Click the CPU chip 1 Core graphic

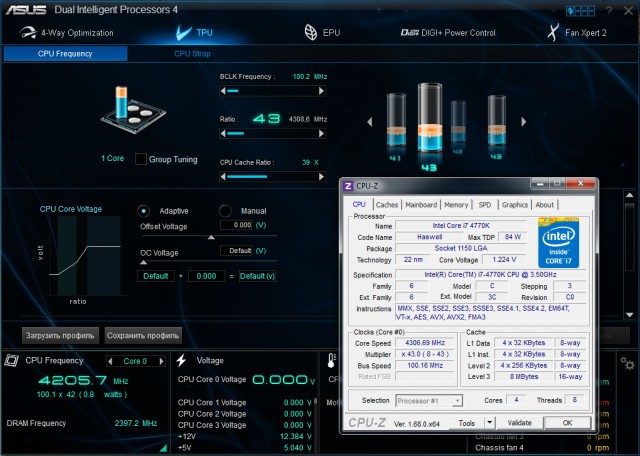click(132, 109)
